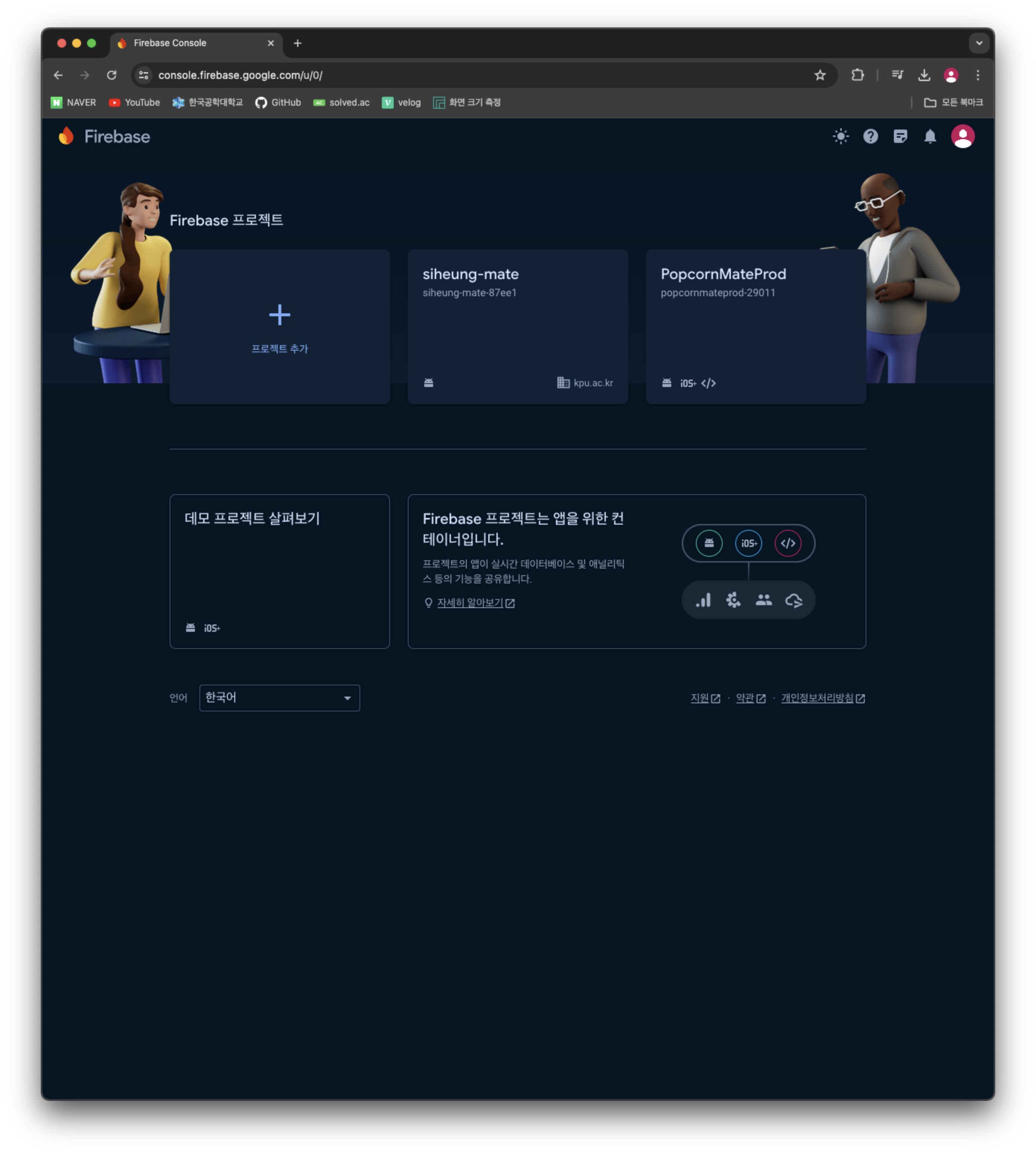Expand the tab search chevron
This screenshot has width=1036, height=1155.
(979, 43)
